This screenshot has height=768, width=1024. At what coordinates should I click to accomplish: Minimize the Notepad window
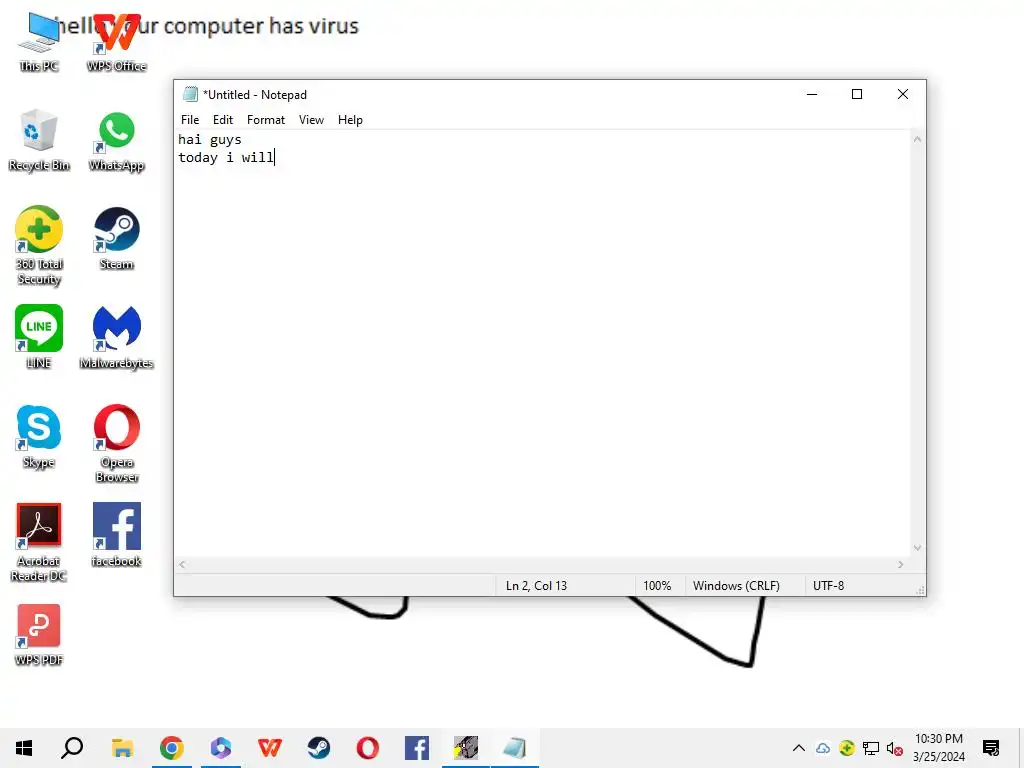tap(812, 95)
